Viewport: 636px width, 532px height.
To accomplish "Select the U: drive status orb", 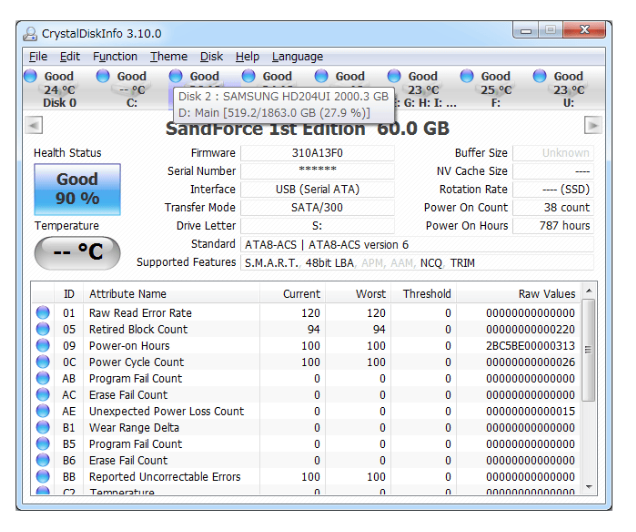I will tap(539, 76).
